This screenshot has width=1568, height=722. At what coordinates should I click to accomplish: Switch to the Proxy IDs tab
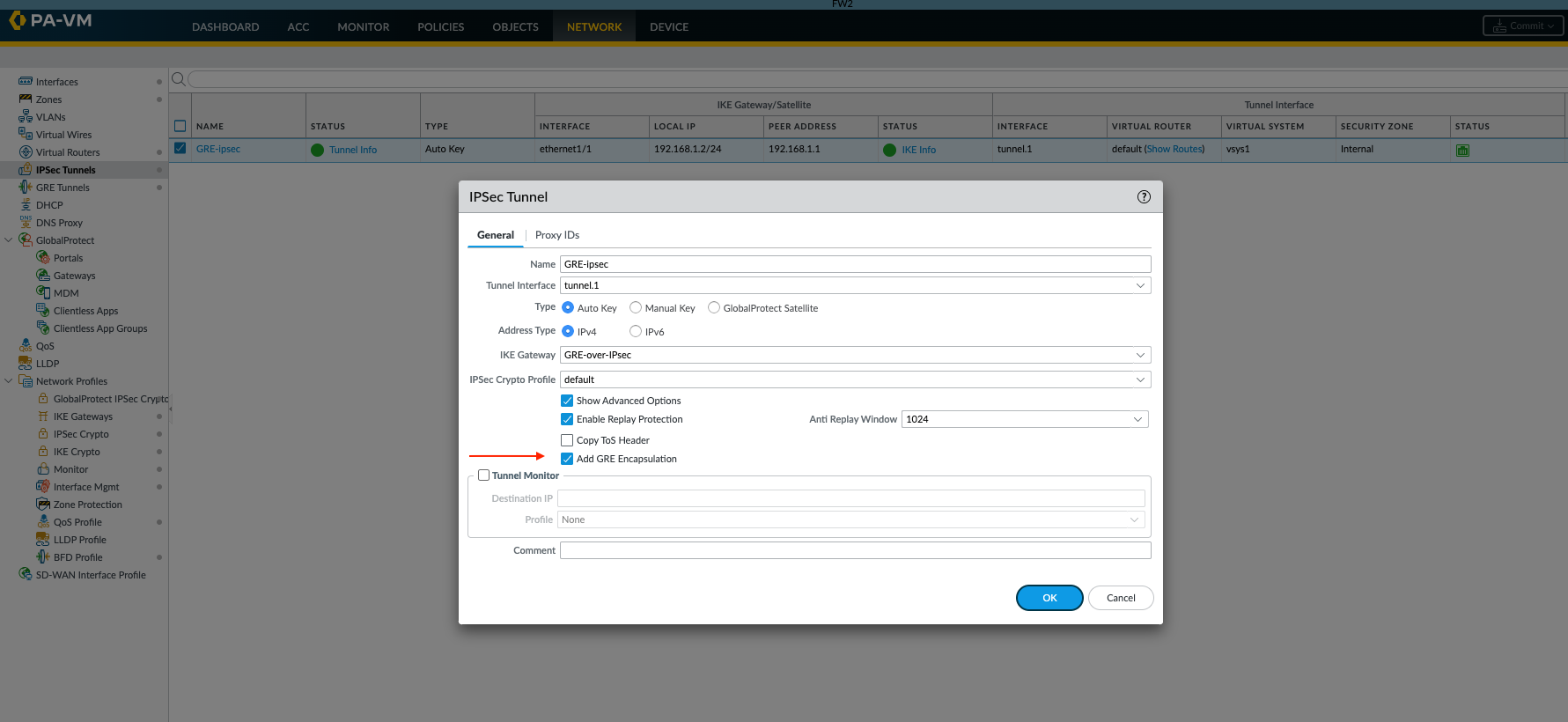pyautogui.click(x=557, y=235)
